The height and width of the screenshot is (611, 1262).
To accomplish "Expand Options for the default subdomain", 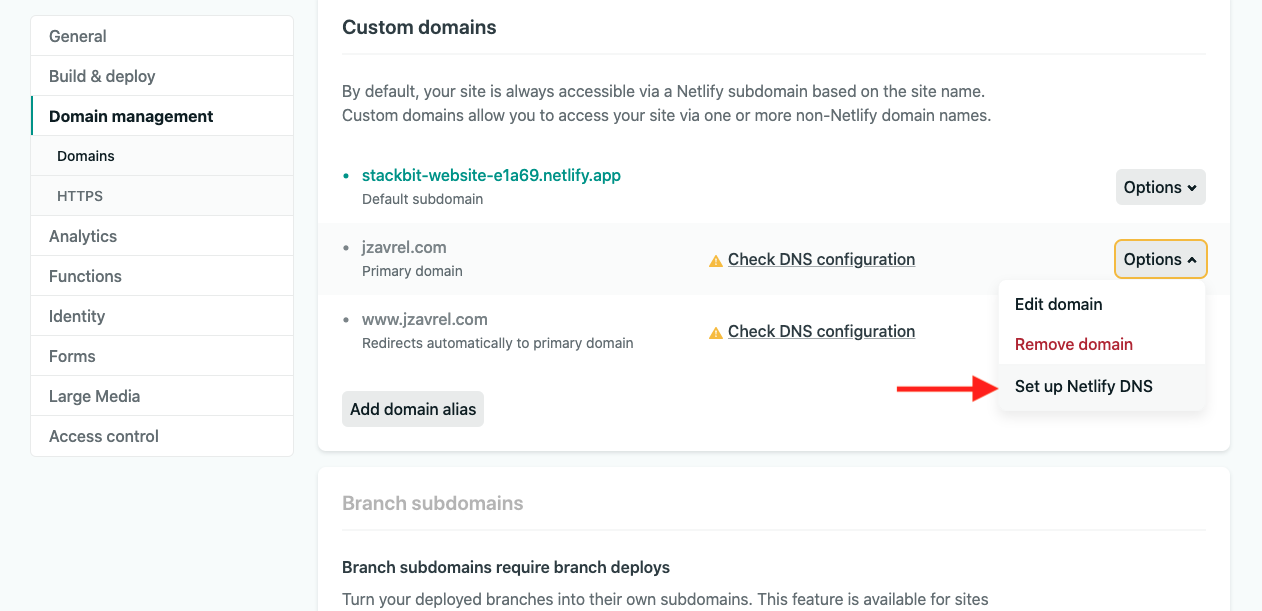I will tap(1160, 187).
